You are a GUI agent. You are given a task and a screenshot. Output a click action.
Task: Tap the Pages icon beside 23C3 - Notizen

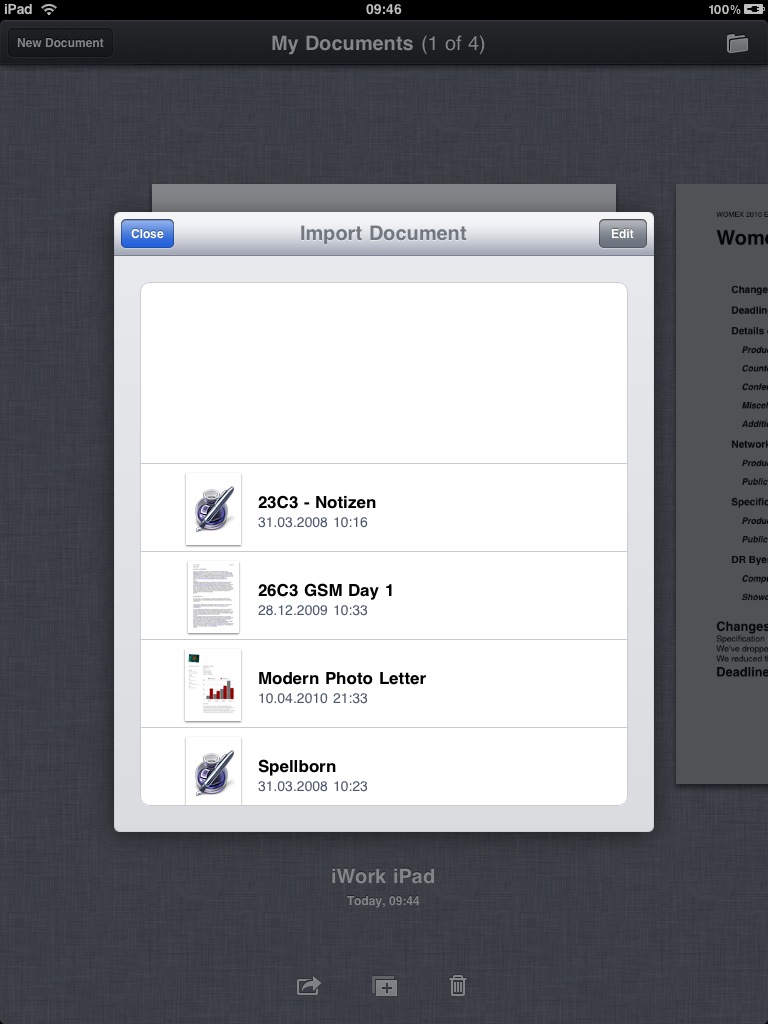tap(213, 509)
